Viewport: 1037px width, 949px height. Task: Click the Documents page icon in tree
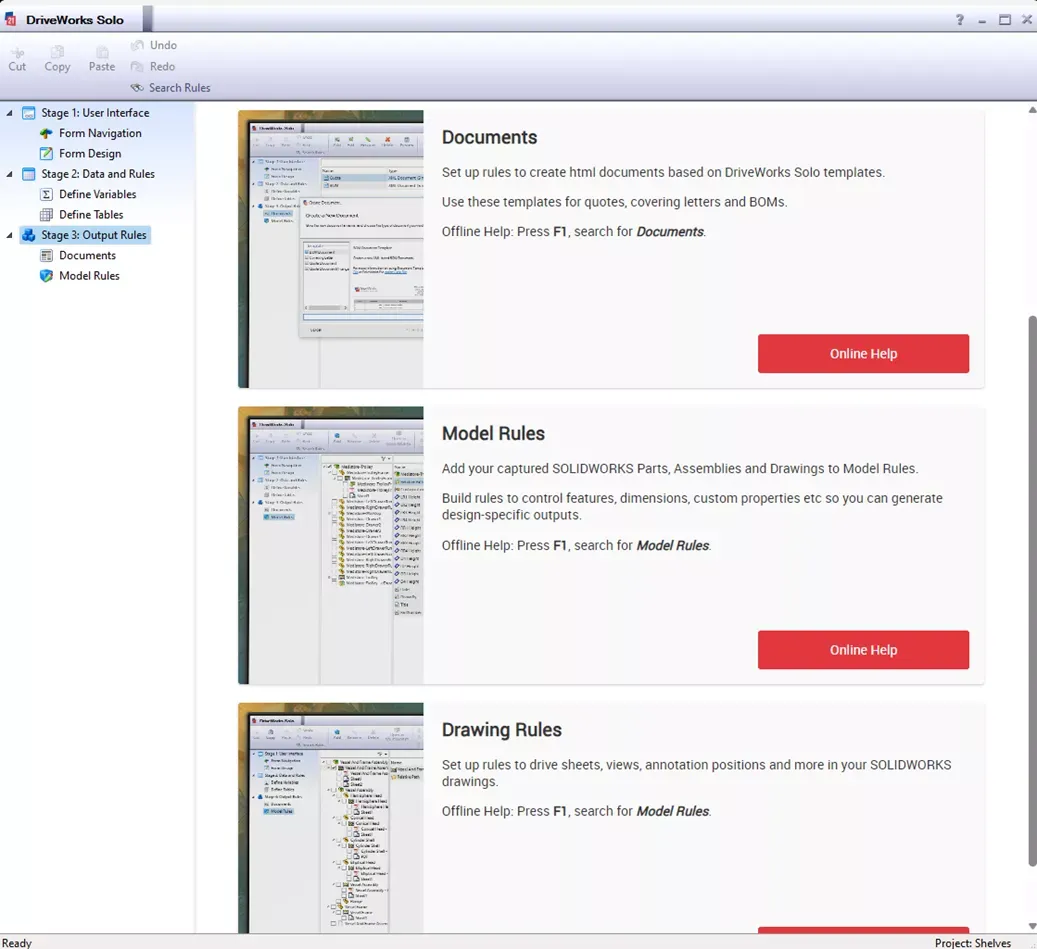(46, 255)
